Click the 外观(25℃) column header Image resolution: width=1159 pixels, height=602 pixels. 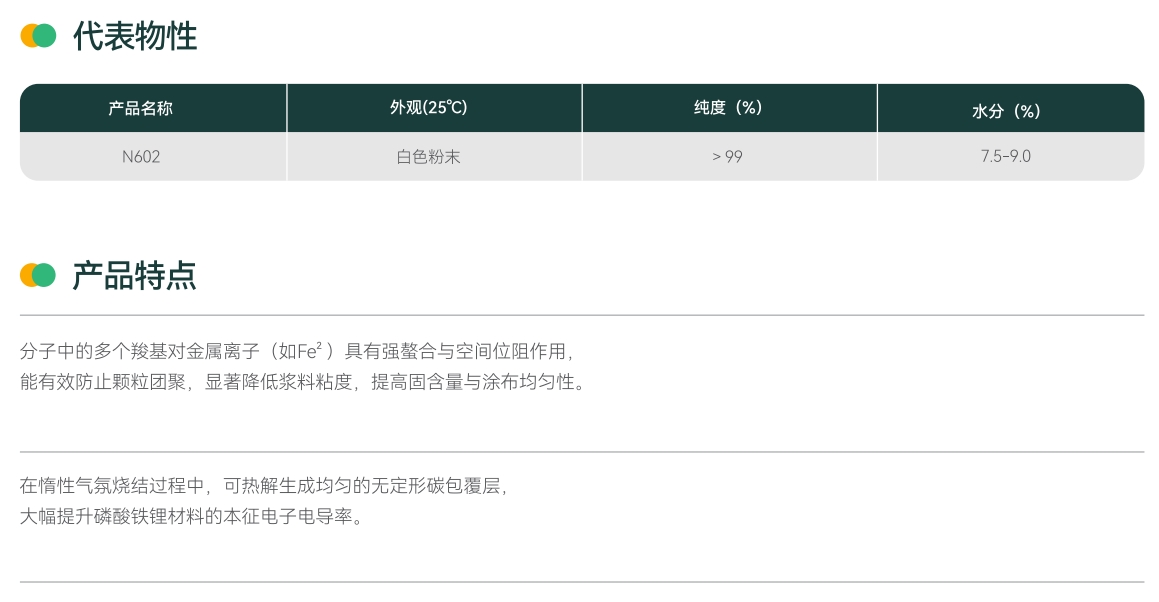click(x=429, y=108)
